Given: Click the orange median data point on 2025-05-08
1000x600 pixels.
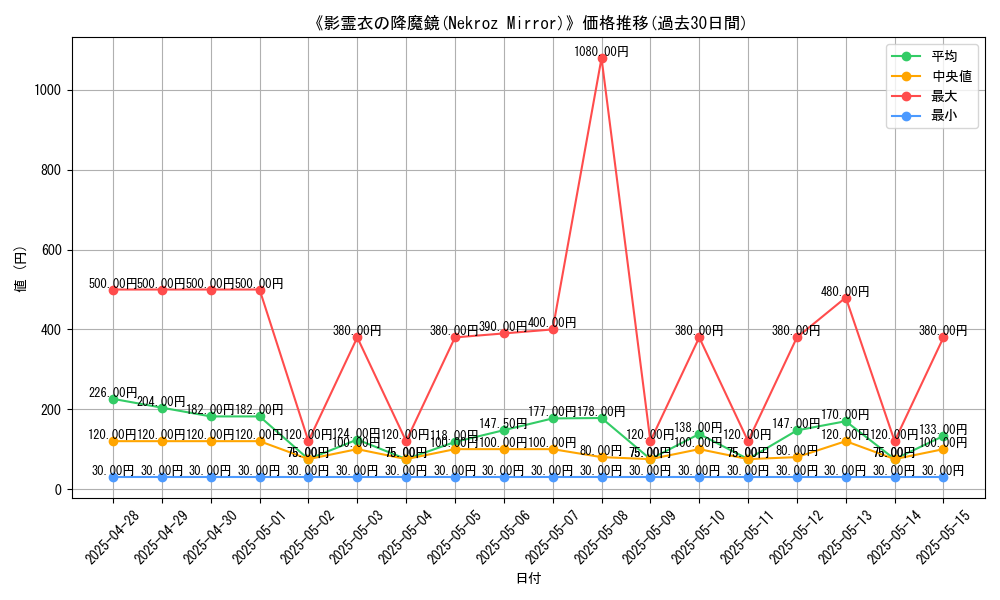Looking at the screenshot, I should (x=601, y=457).
